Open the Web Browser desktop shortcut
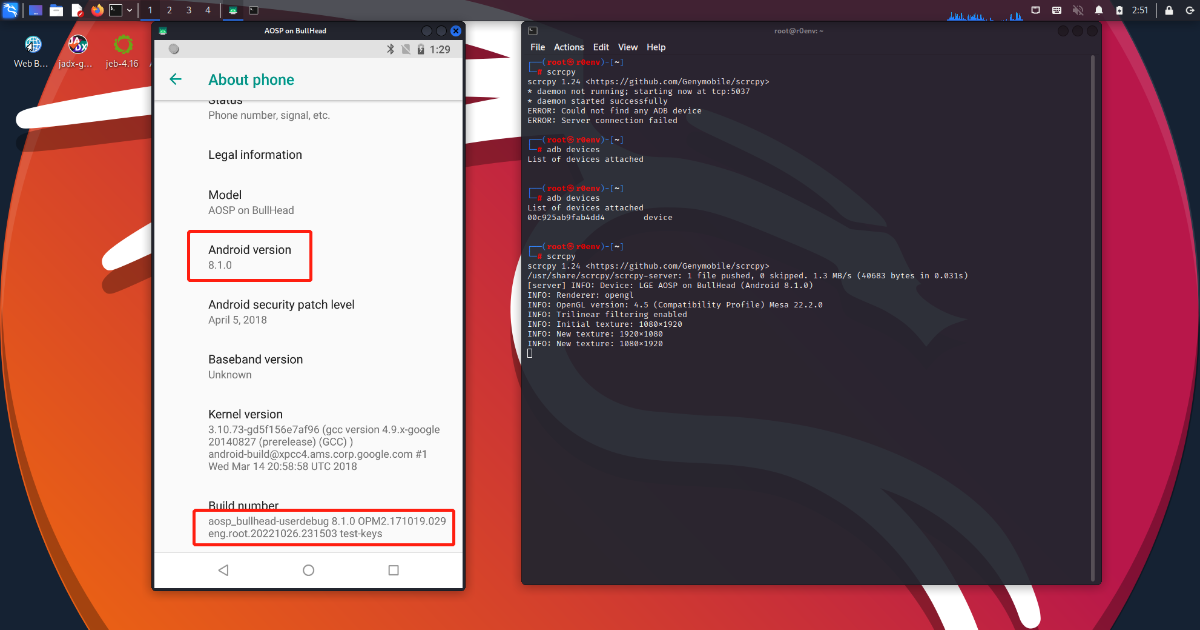The width and height of the screenshot is (1200, 630). (32, 51)
